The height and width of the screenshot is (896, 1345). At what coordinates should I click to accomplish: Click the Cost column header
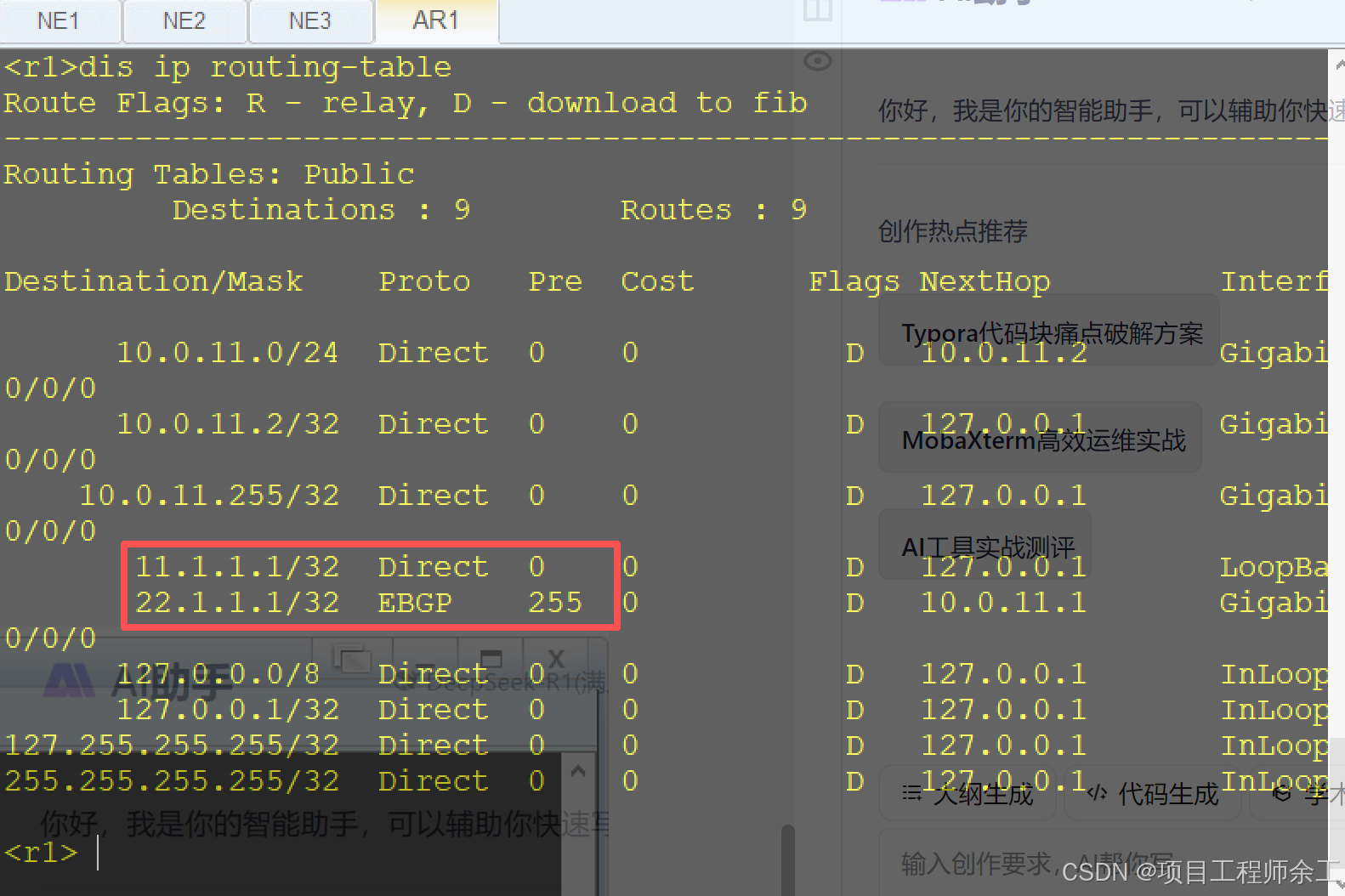point(657,281)
